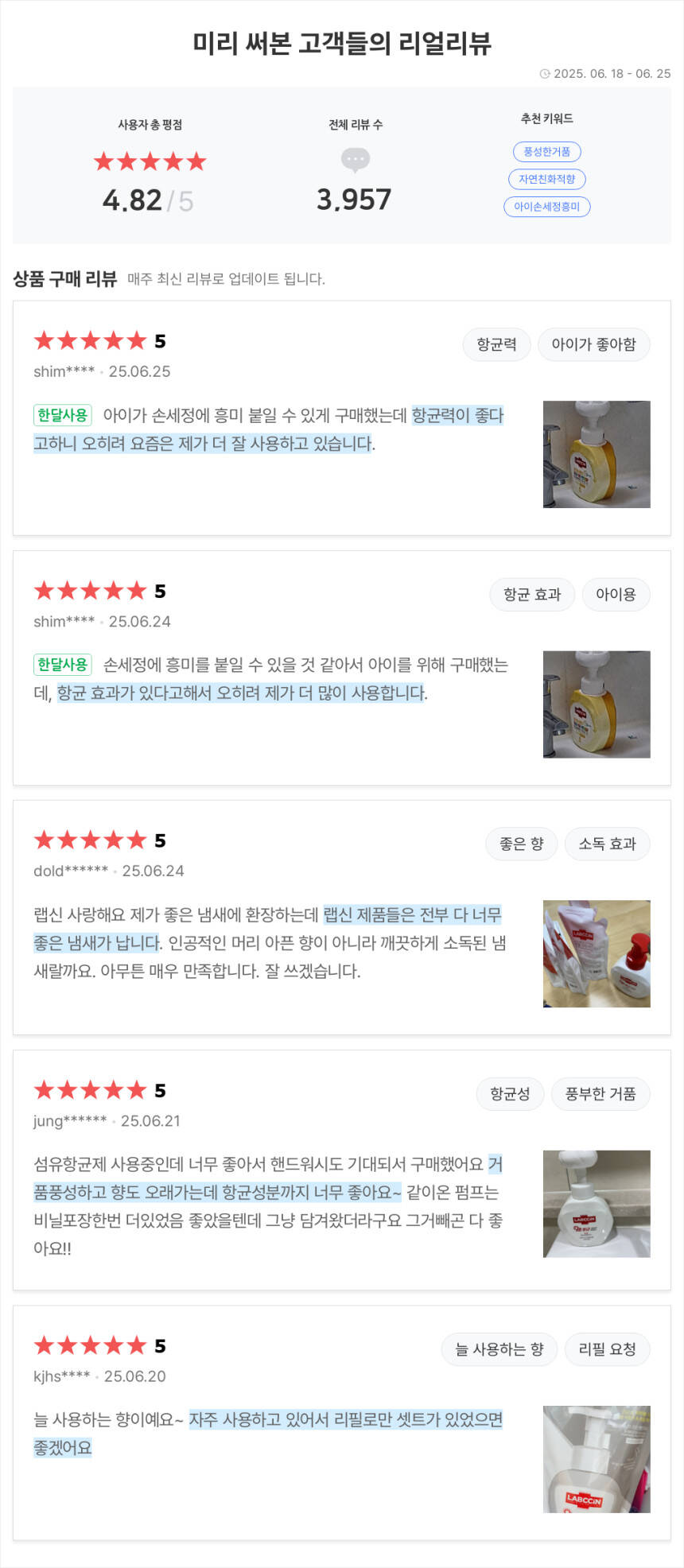Select the 자연친화적향 keyword chip

click(546, 179)
